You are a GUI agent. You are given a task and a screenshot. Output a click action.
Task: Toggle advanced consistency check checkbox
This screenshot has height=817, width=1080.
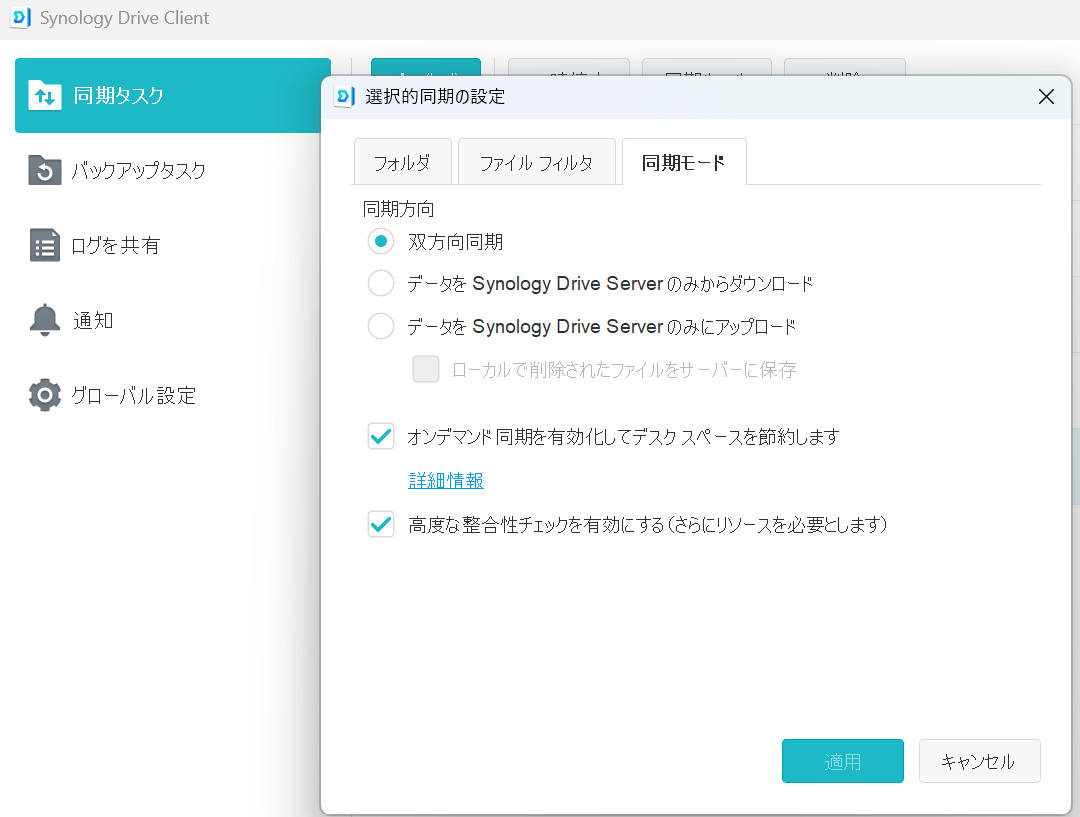(381, 525)
